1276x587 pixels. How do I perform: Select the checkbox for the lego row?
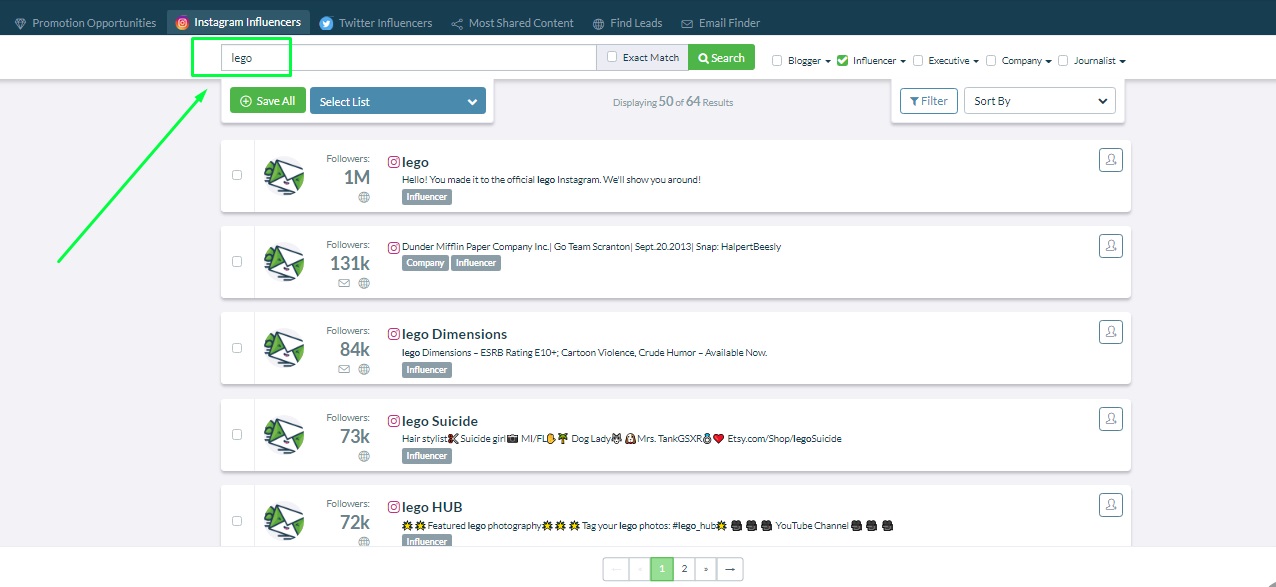(237, 175)
